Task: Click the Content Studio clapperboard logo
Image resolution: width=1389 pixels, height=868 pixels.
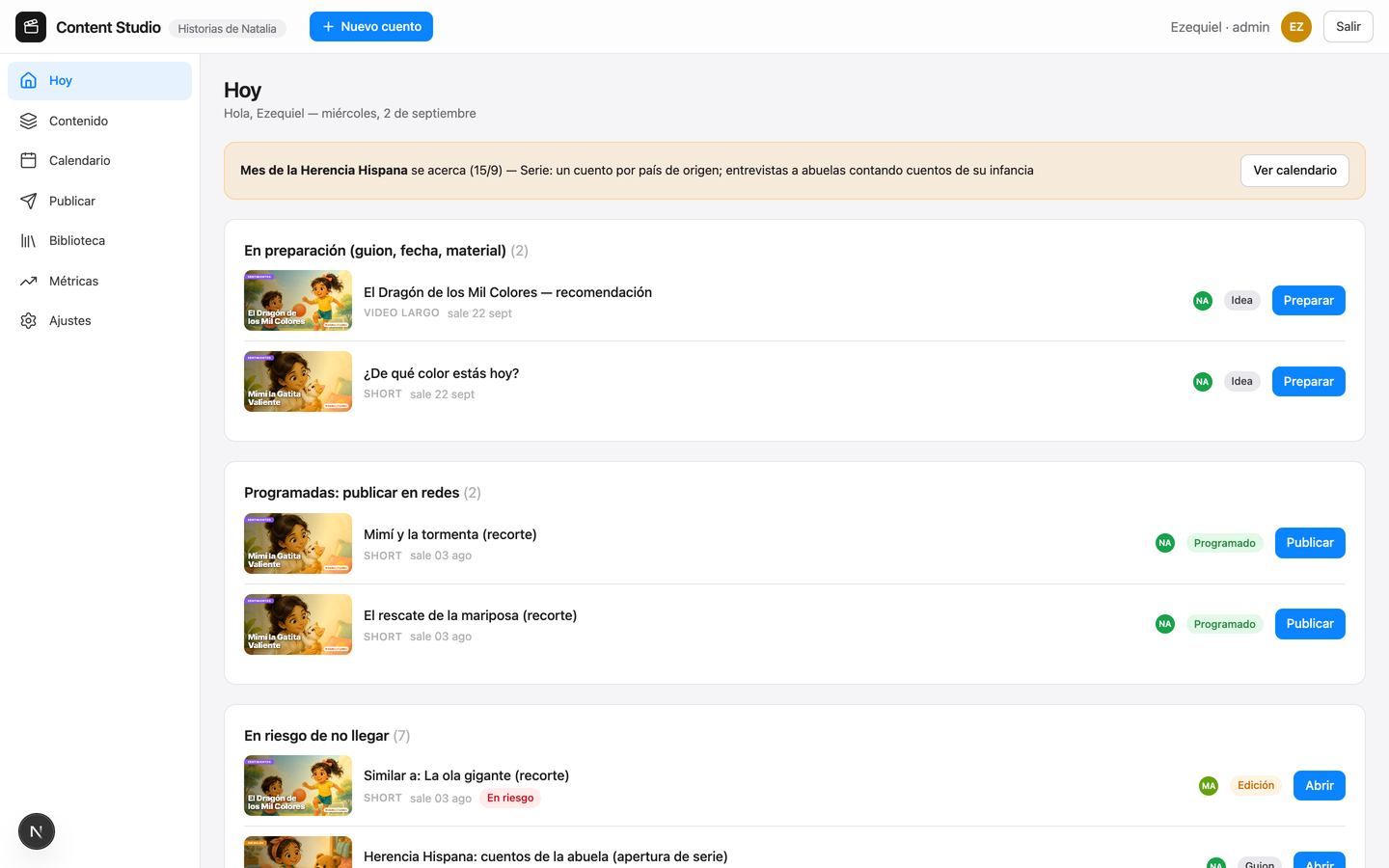Action: (31, 27)
